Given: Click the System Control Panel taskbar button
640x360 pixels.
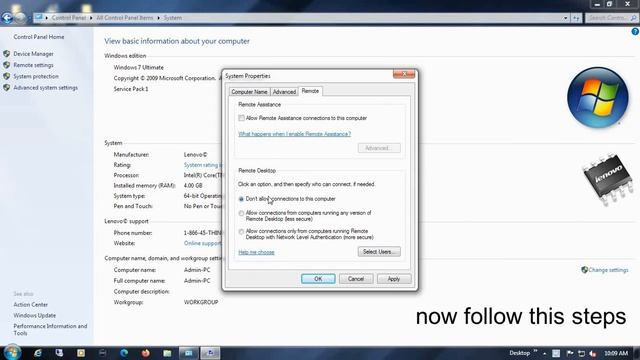Looking at the screenshot, I should [188, 353].
